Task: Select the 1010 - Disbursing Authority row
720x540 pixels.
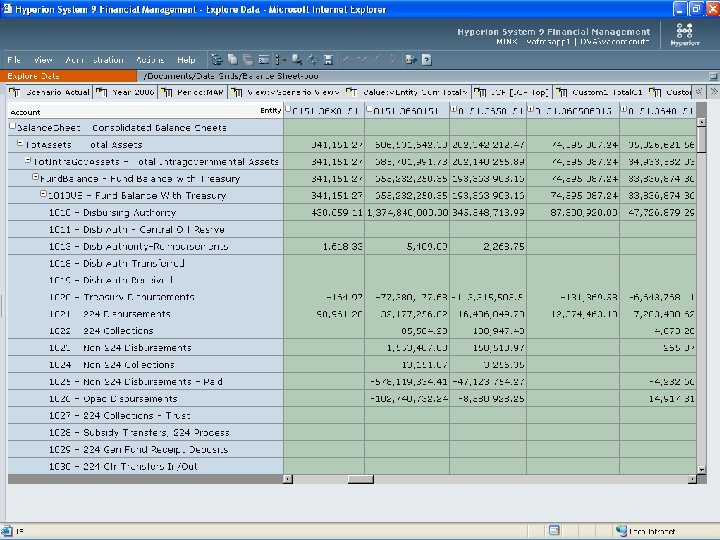Action: pyautogui.click(x=145, y=213)
